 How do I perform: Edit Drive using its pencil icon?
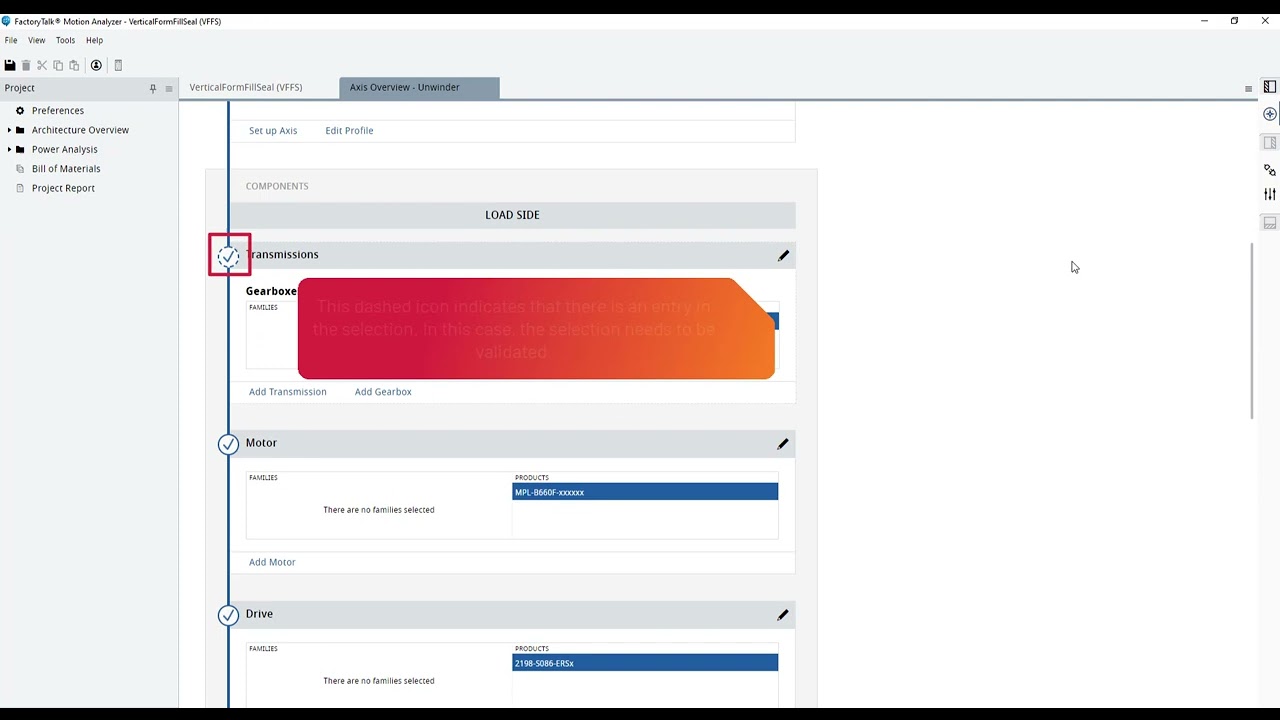click(x=783, y=615)
